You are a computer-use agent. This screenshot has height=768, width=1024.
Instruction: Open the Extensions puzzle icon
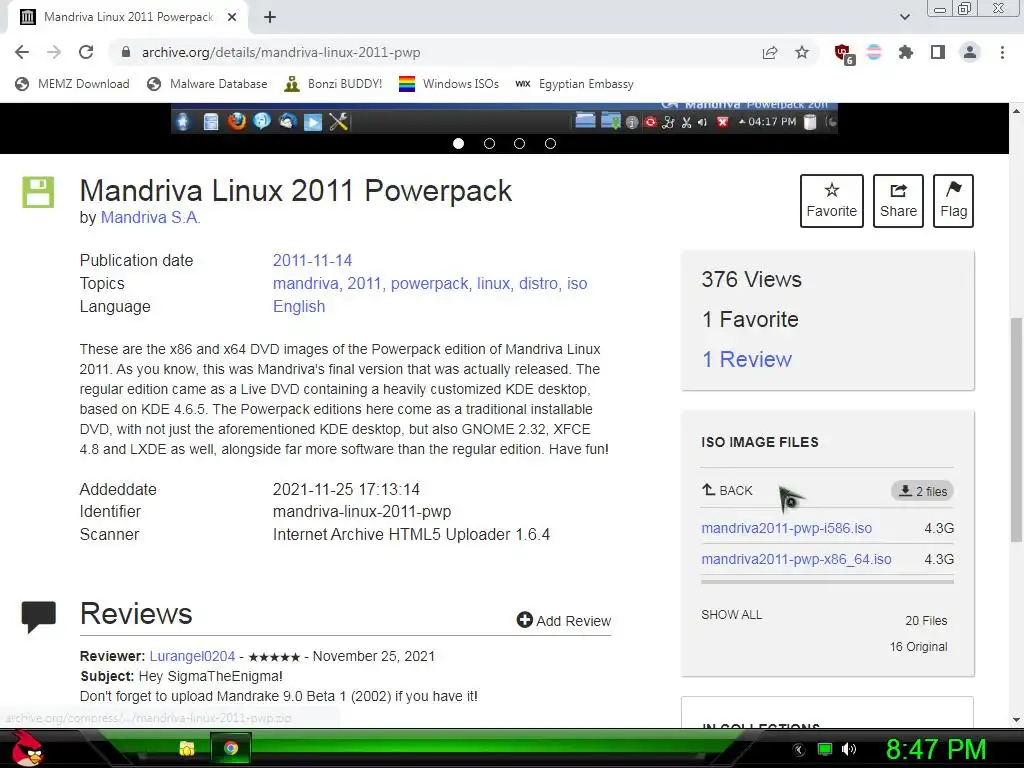tap(905, 52)
